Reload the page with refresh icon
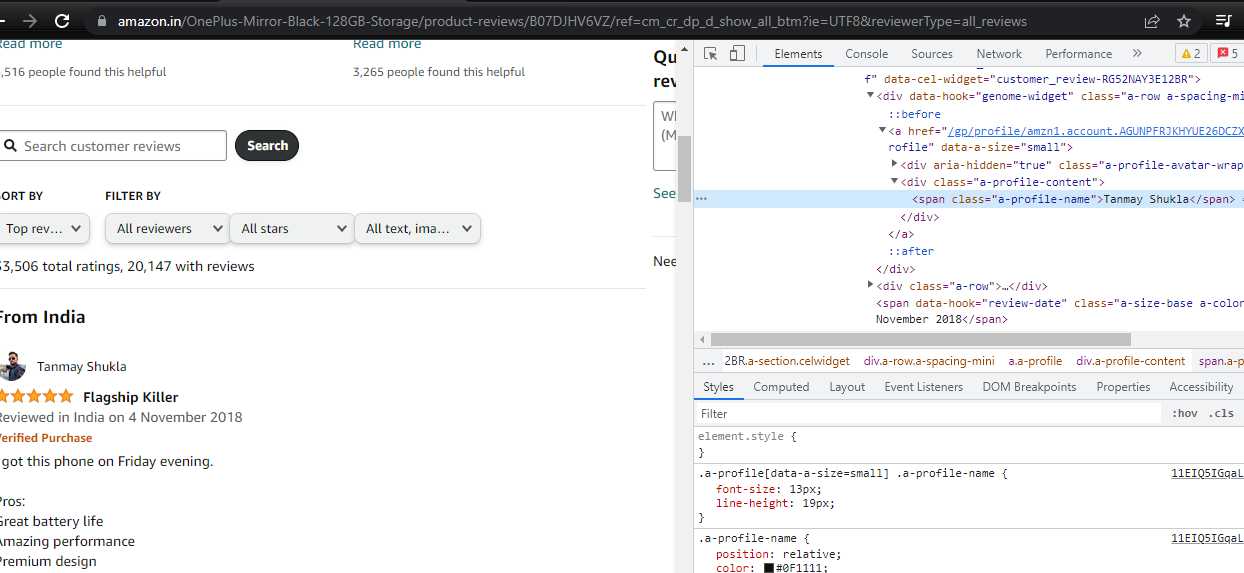This screenshot has height=573, width=1244. tap(62, 21)
